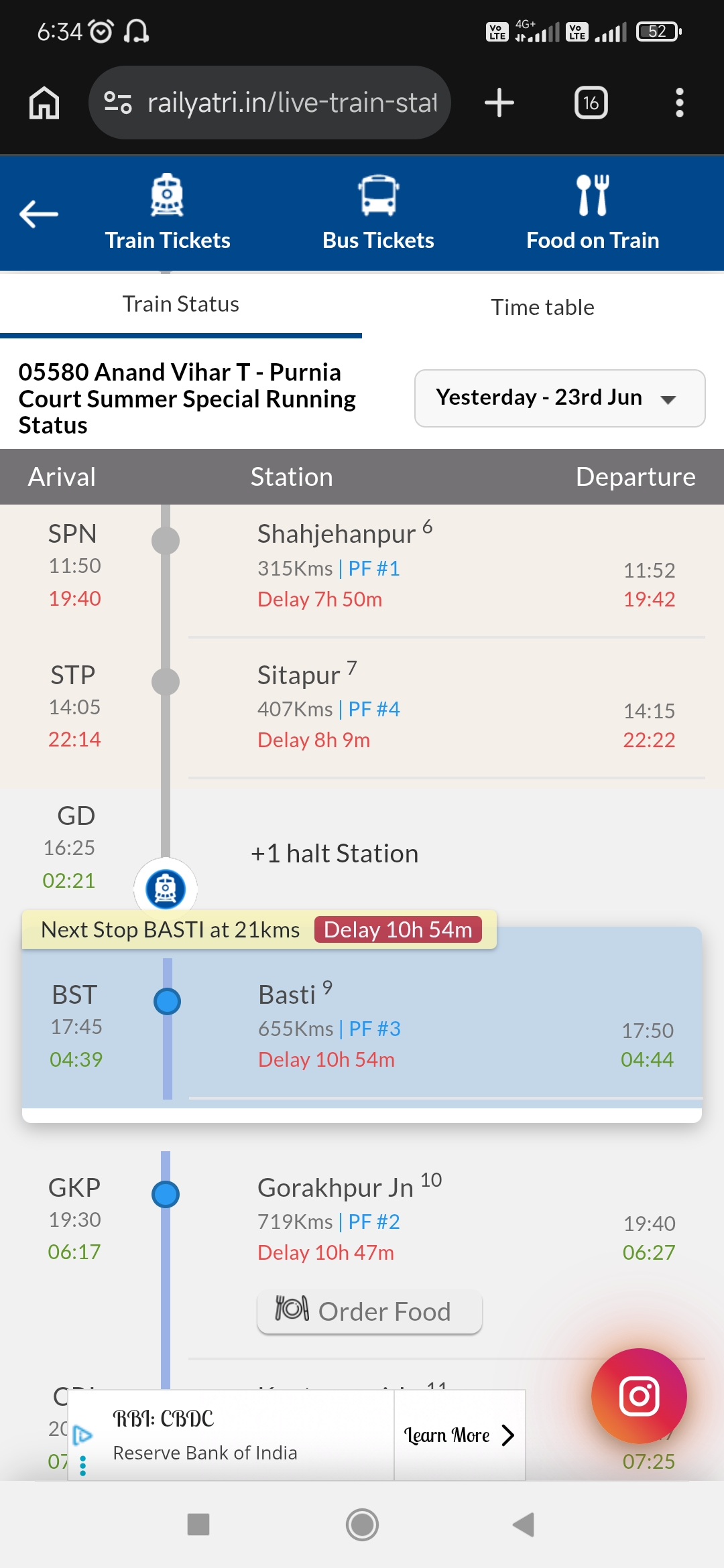Tap the current train location marker
Image resolution: width=724 pixels, height=1568 pixels.
[166, 889]
